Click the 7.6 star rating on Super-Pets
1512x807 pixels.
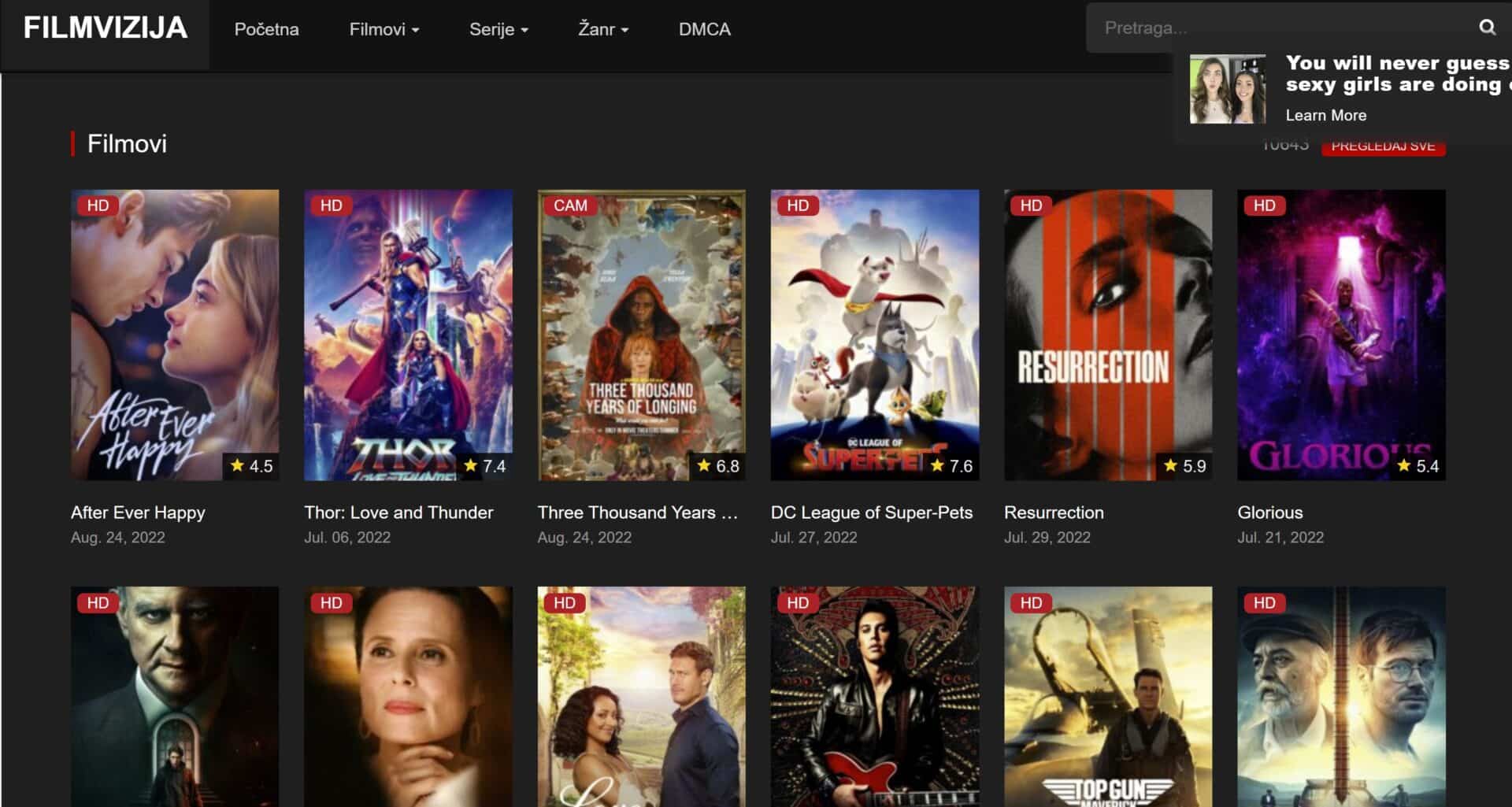coord(951,466)
